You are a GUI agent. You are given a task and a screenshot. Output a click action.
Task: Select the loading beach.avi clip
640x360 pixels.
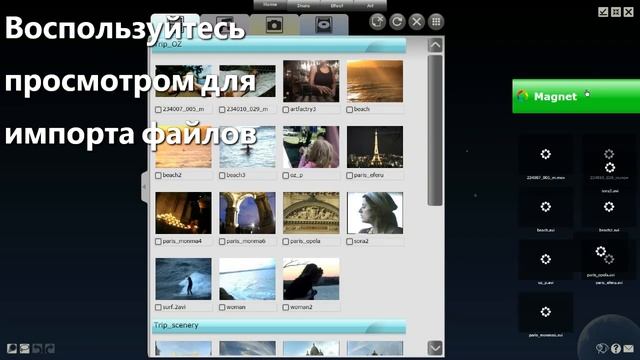coord(546,207)
